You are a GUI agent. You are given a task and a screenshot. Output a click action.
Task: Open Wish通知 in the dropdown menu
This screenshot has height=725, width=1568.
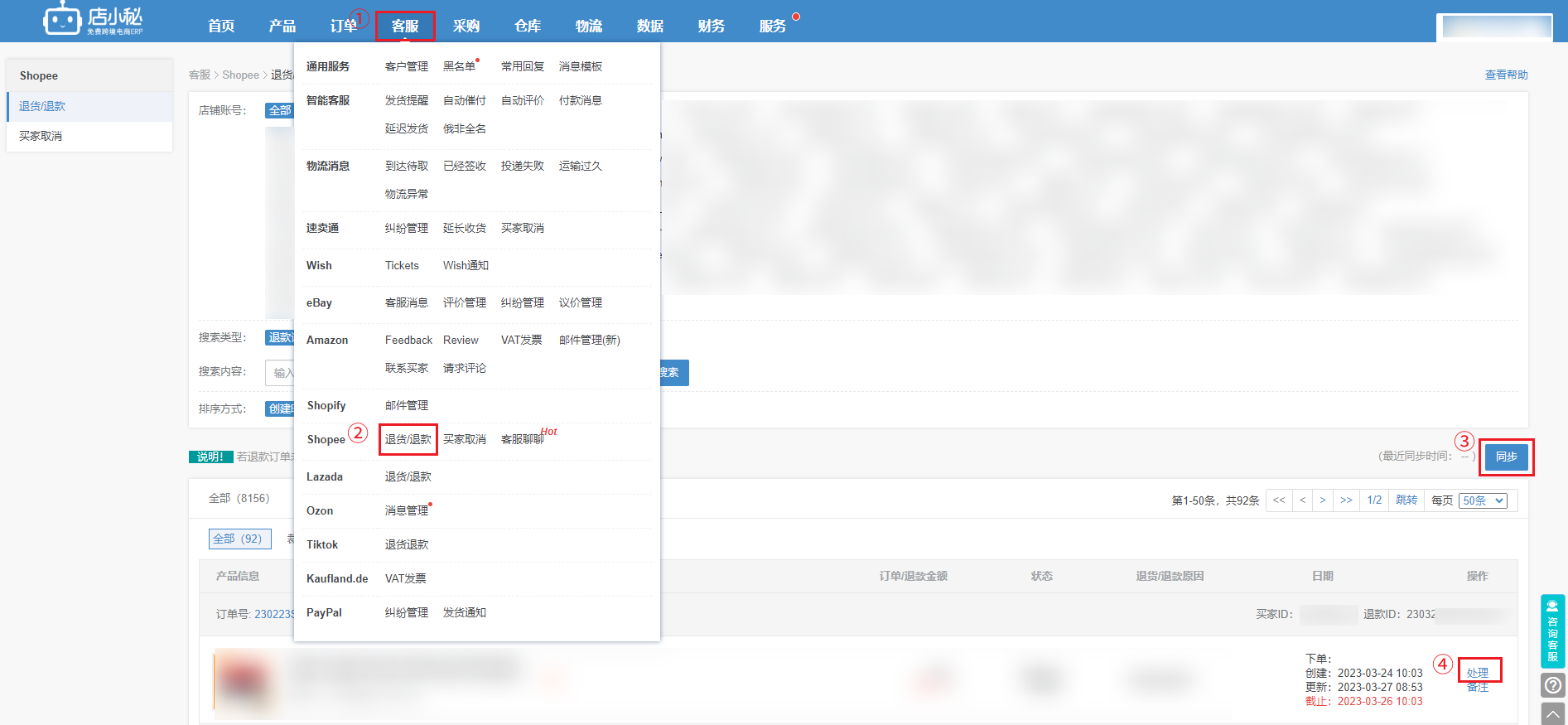click(x=466, y=265)
